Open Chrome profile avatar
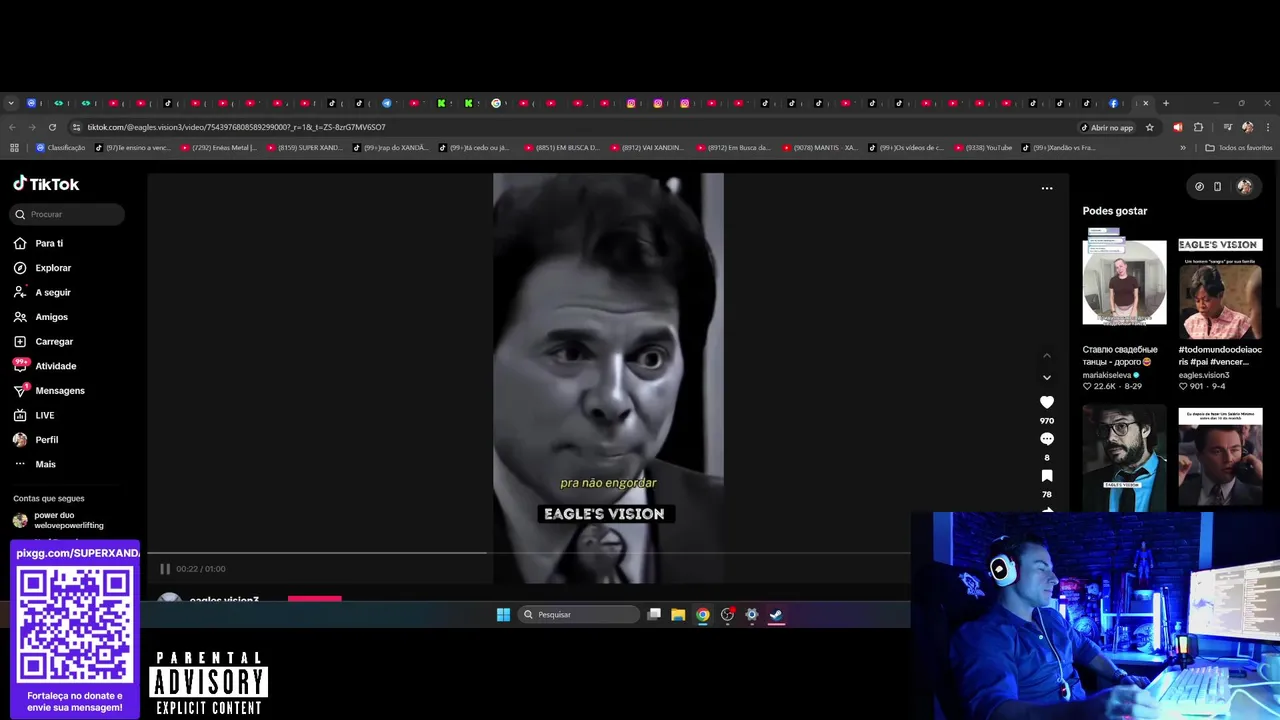Image resolution: width=1280 pixels, height=720 pixels. tap(1247, 127)
